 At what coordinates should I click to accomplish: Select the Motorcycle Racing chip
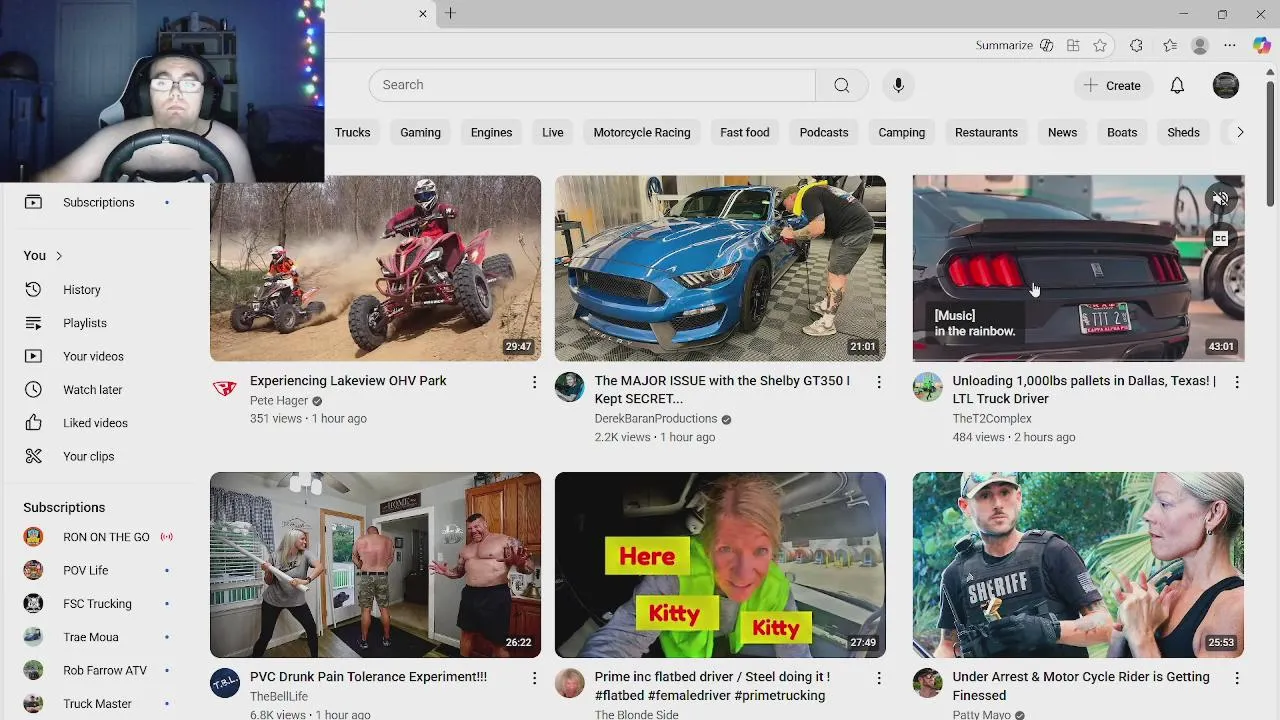pos(642,132)
